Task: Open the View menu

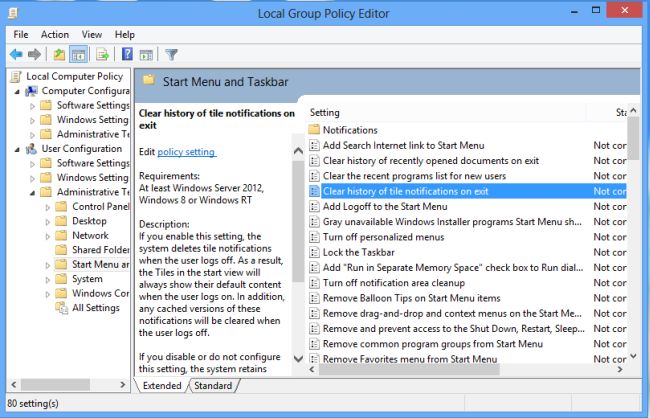Action: [x=92, y=34]
